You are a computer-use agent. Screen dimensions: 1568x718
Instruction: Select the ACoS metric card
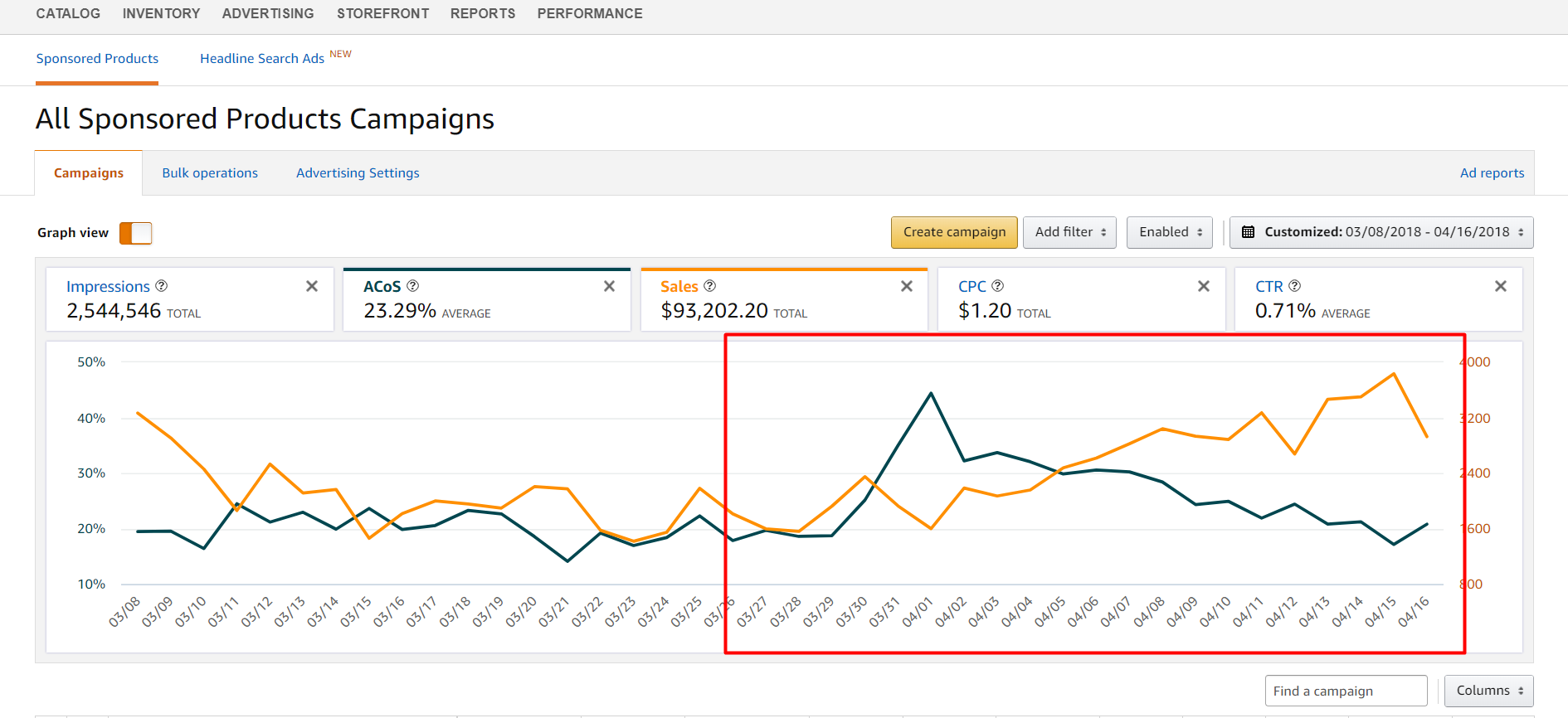(487, 300)
